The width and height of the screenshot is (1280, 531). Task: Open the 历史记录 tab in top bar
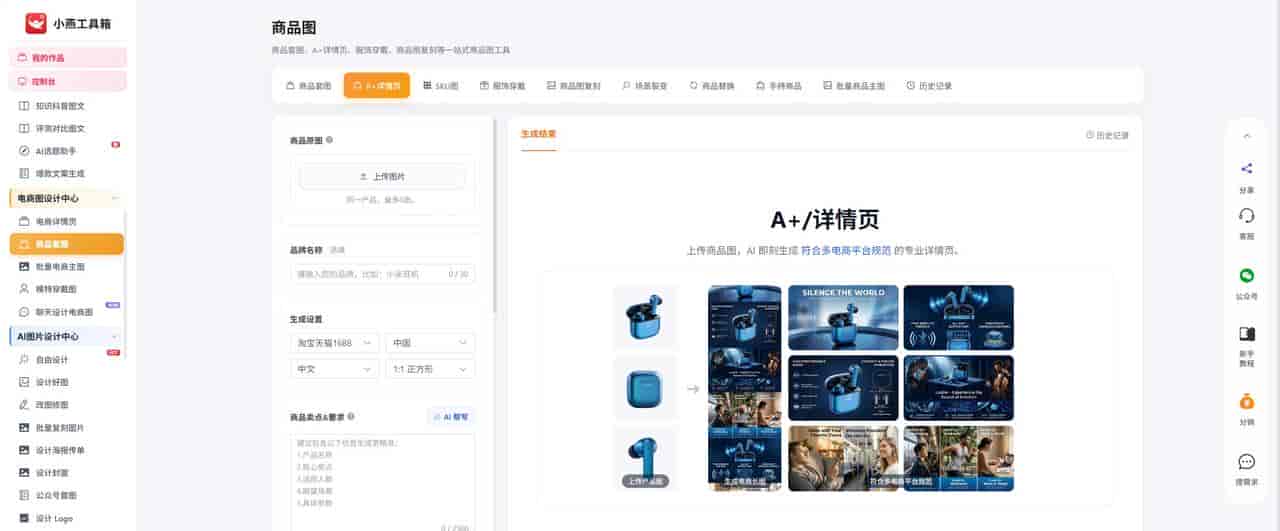929,86
